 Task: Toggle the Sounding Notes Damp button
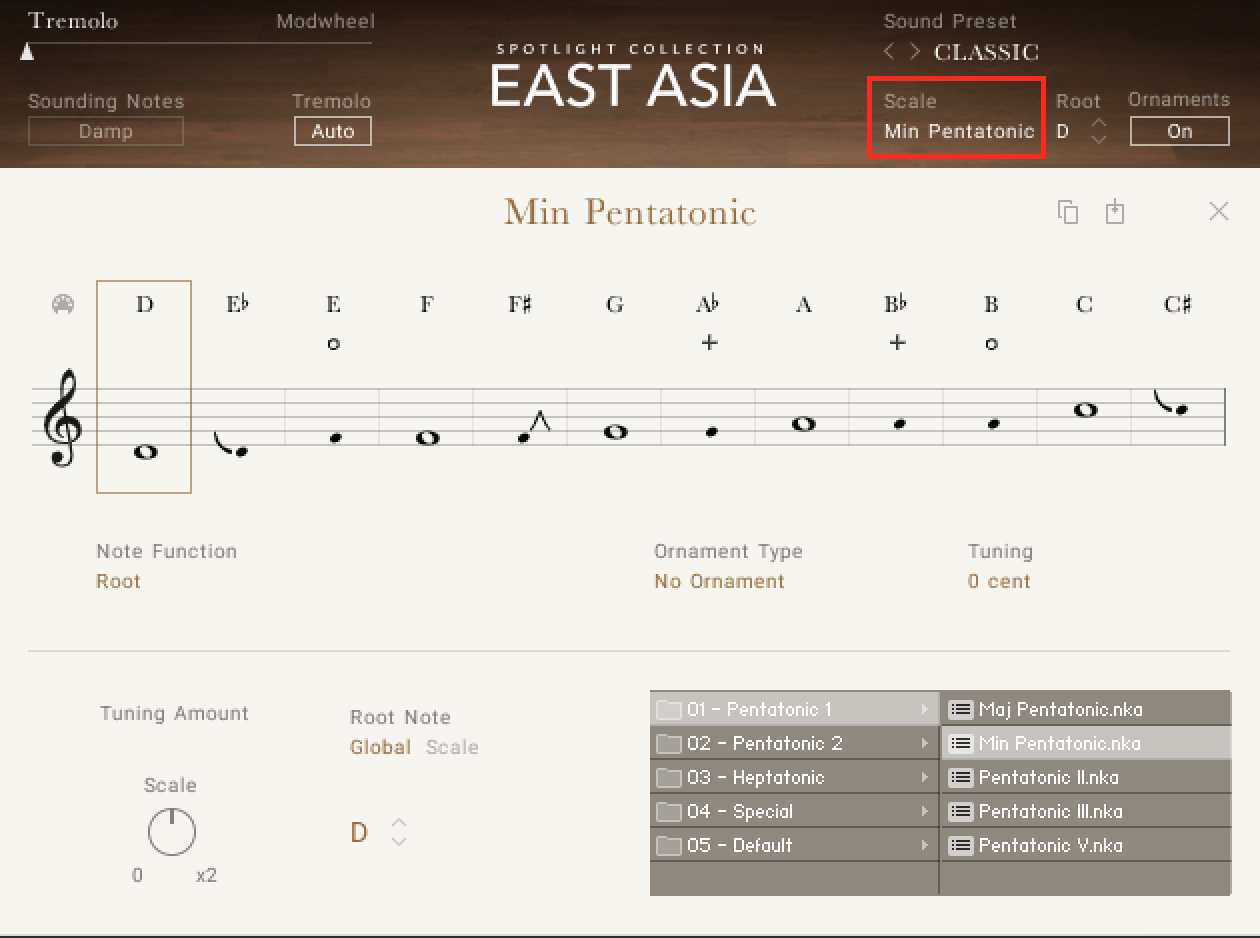click(x=105, y=131)
